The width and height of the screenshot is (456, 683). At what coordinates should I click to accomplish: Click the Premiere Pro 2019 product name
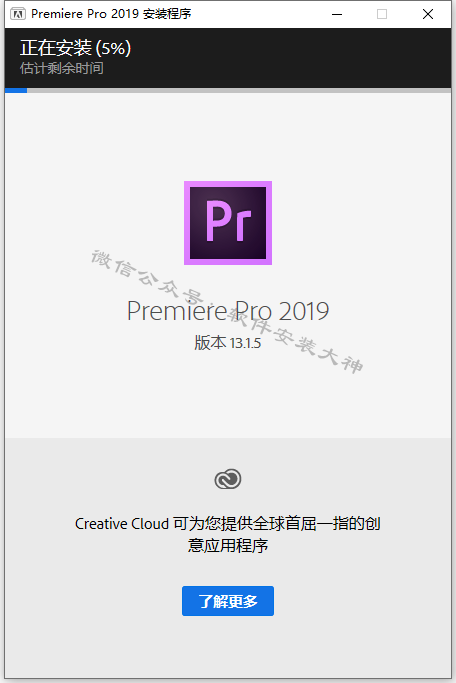point(228,311)
